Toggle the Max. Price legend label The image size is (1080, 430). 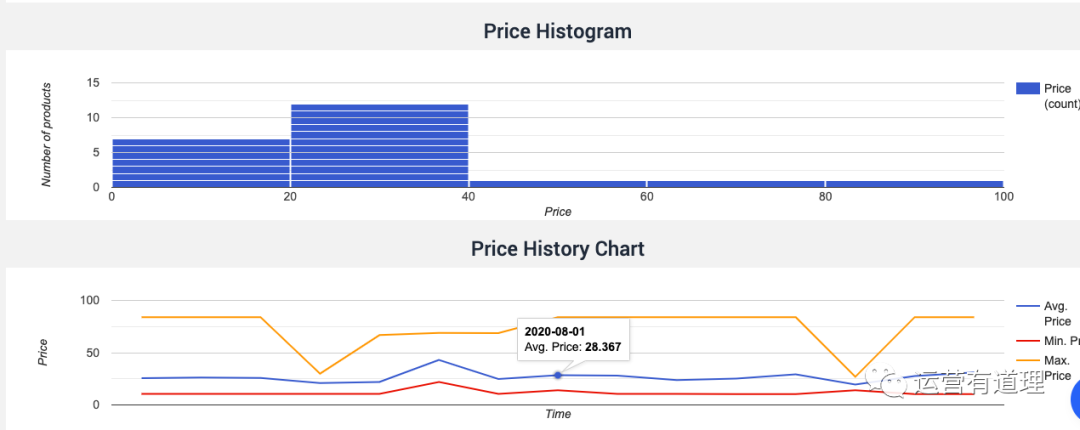tap(1057, 367)
